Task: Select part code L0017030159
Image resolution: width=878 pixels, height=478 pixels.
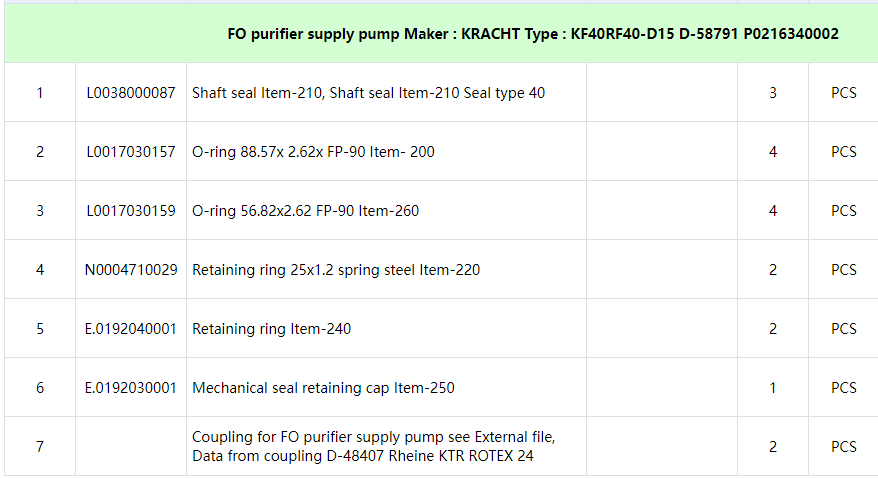Action: pyautogui.click(x=131, y=211)
